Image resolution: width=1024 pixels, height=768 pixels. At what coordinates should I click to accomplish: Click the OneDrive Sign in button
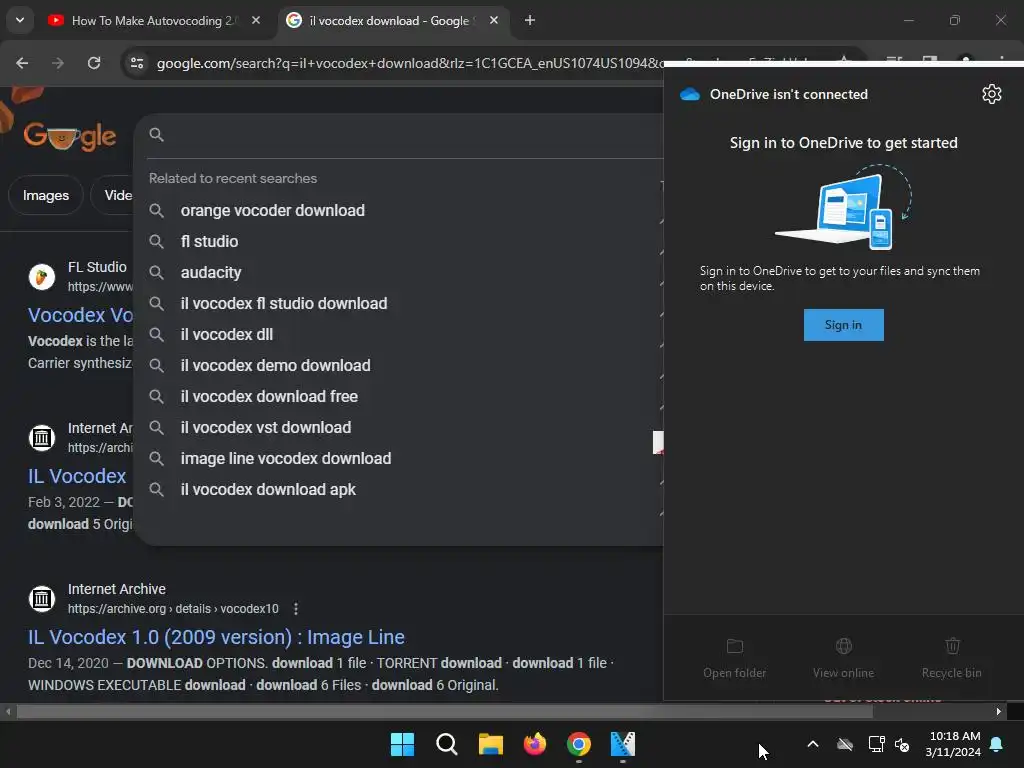click(x=843, y=325)
